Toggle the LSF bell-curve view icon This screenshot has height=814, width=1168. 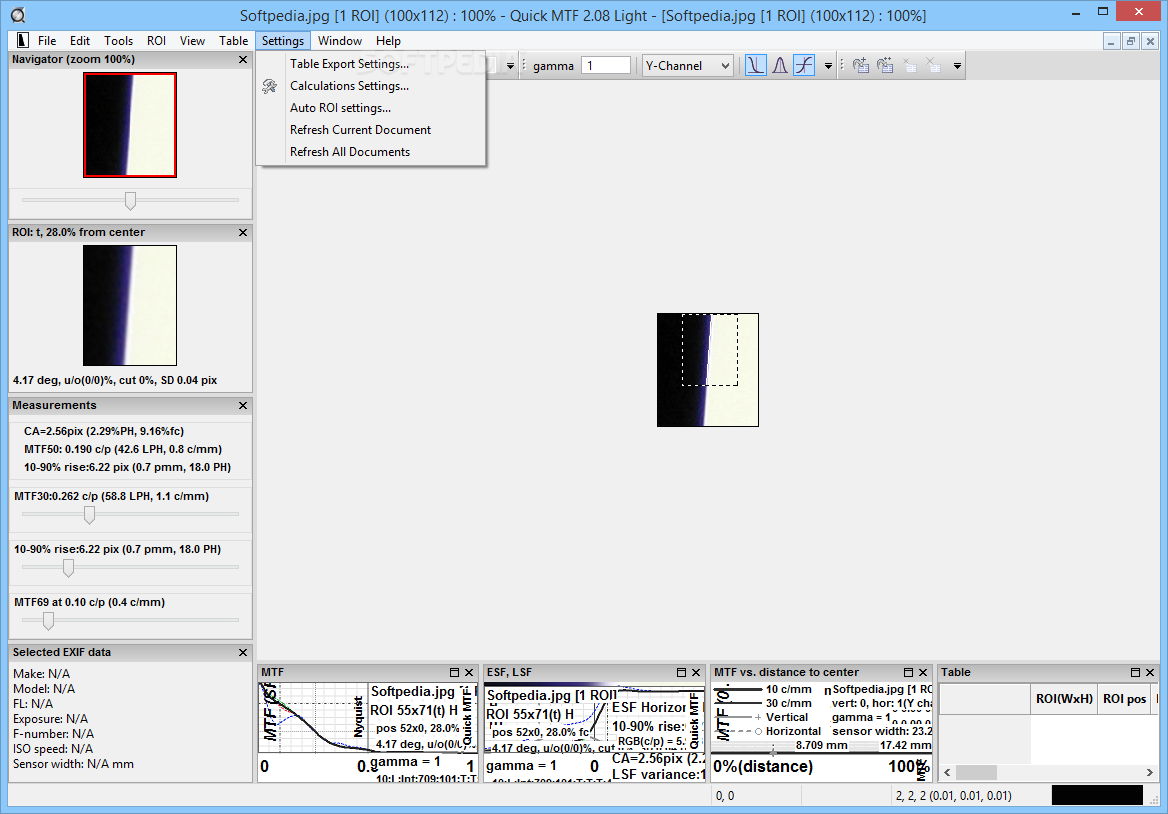[780, 66]
